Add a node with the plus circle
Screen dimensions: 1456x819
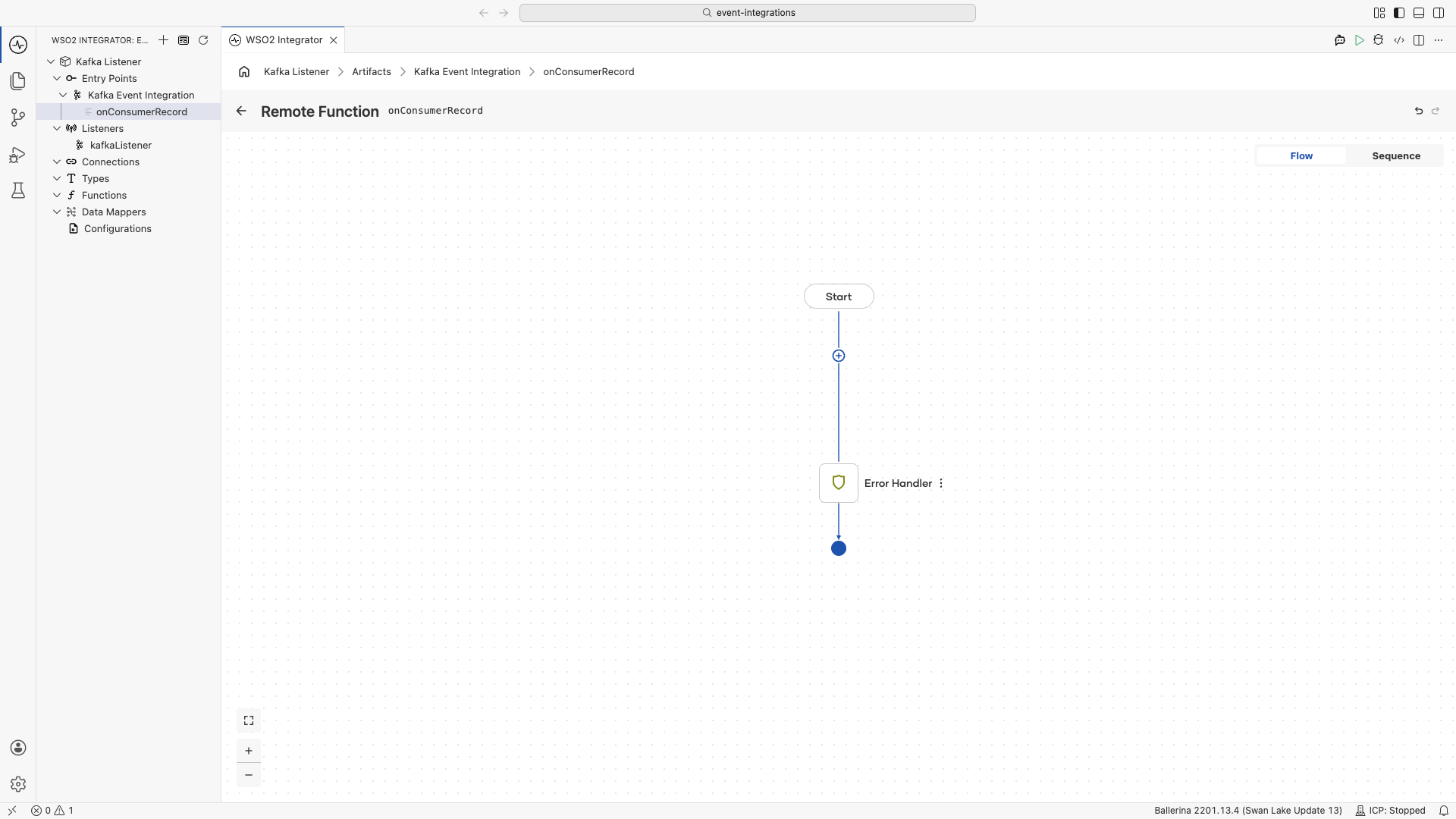(839, 356)
